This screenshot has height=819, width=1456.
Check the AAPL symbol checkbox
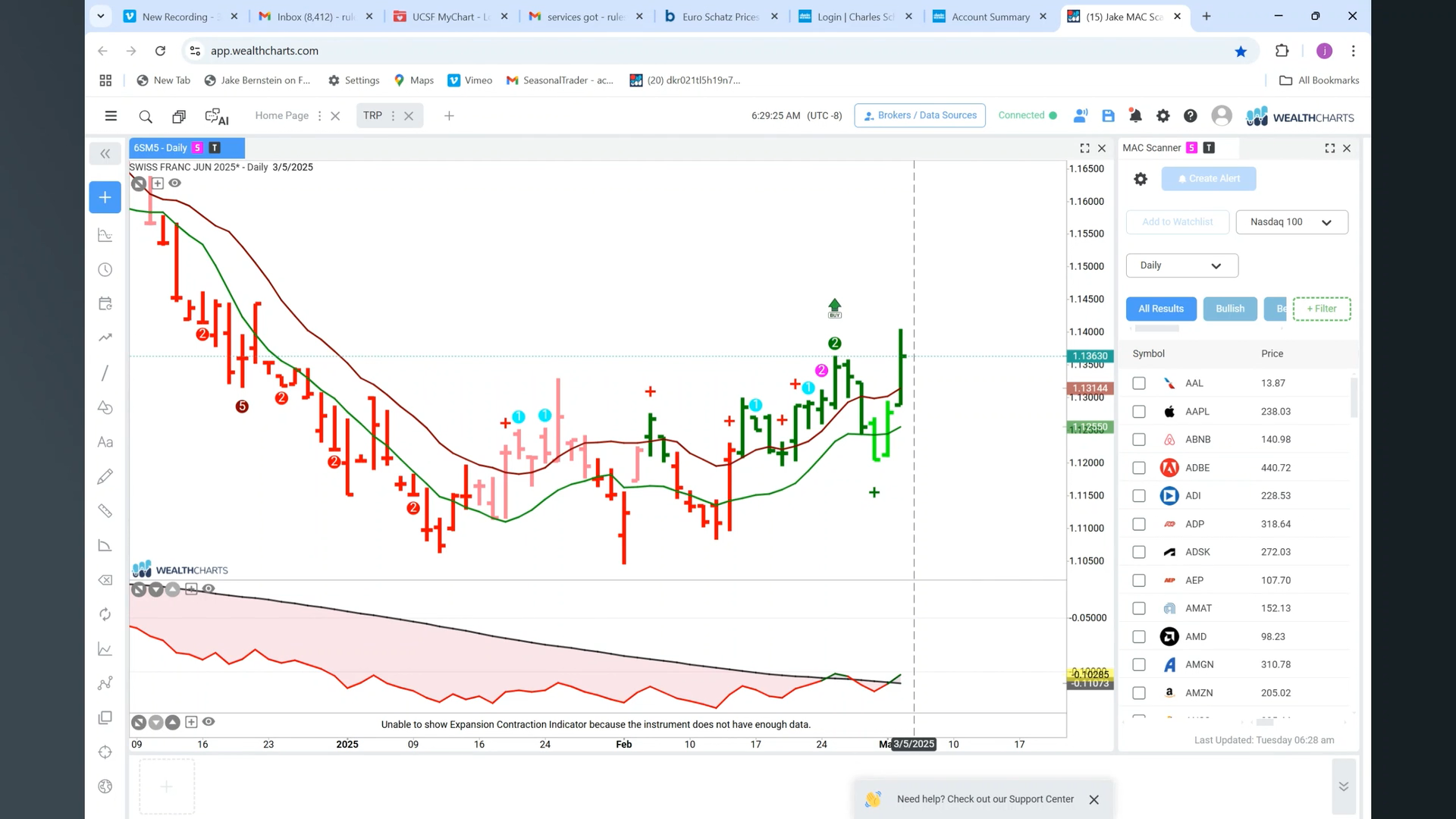1139,412
